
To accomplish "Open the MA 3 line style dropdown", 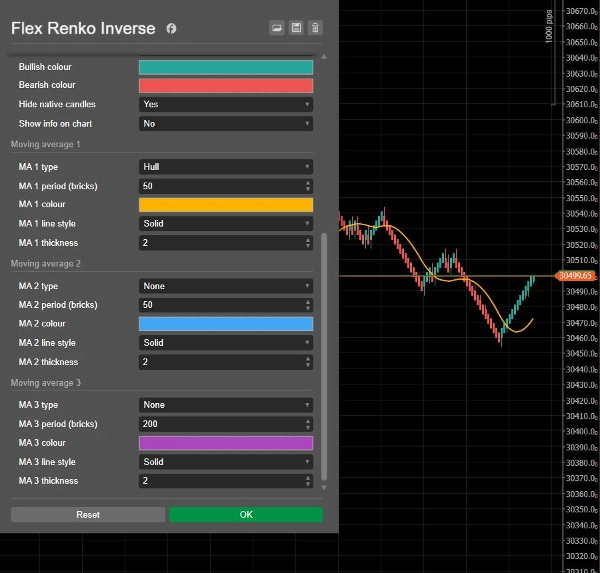I will point(226,462).
